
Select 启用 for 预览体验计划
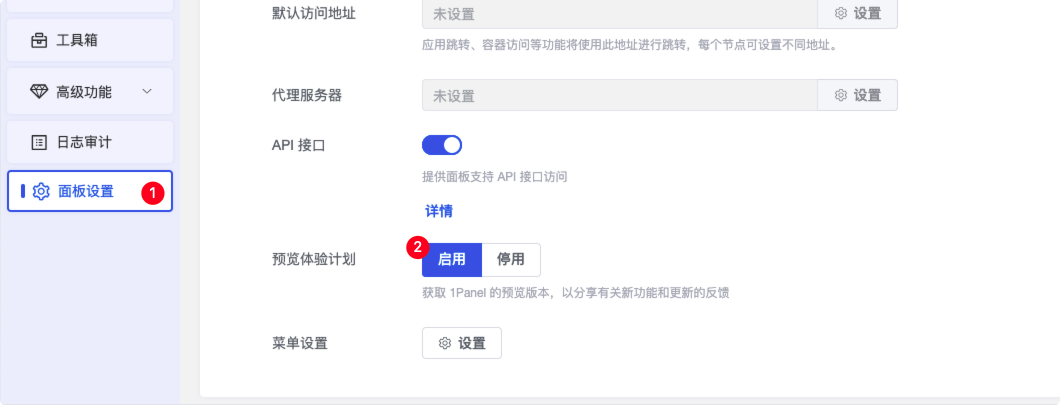(x=452, y=260)
